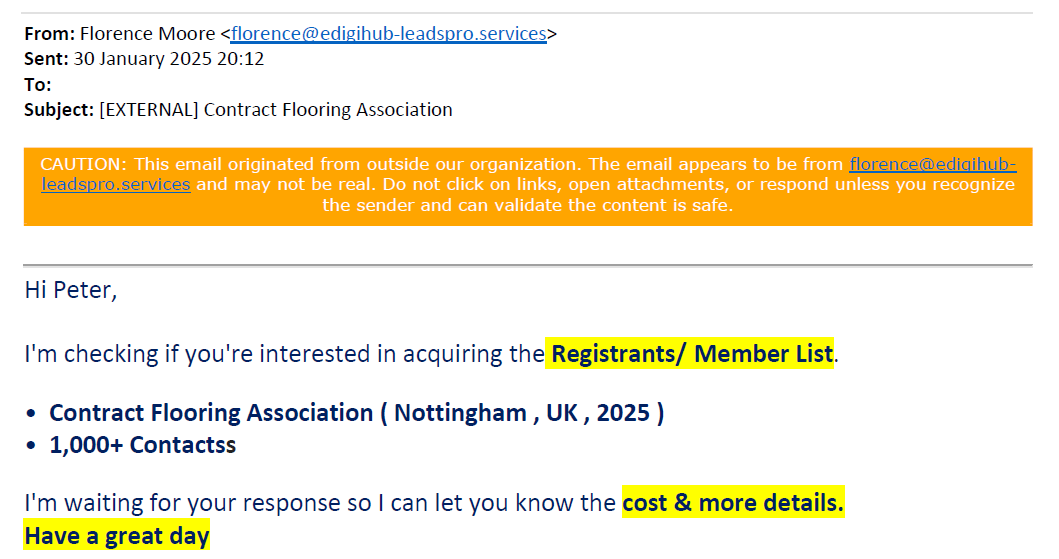
Task: Click the orange CAUTION warning banner
Action: 528,186
